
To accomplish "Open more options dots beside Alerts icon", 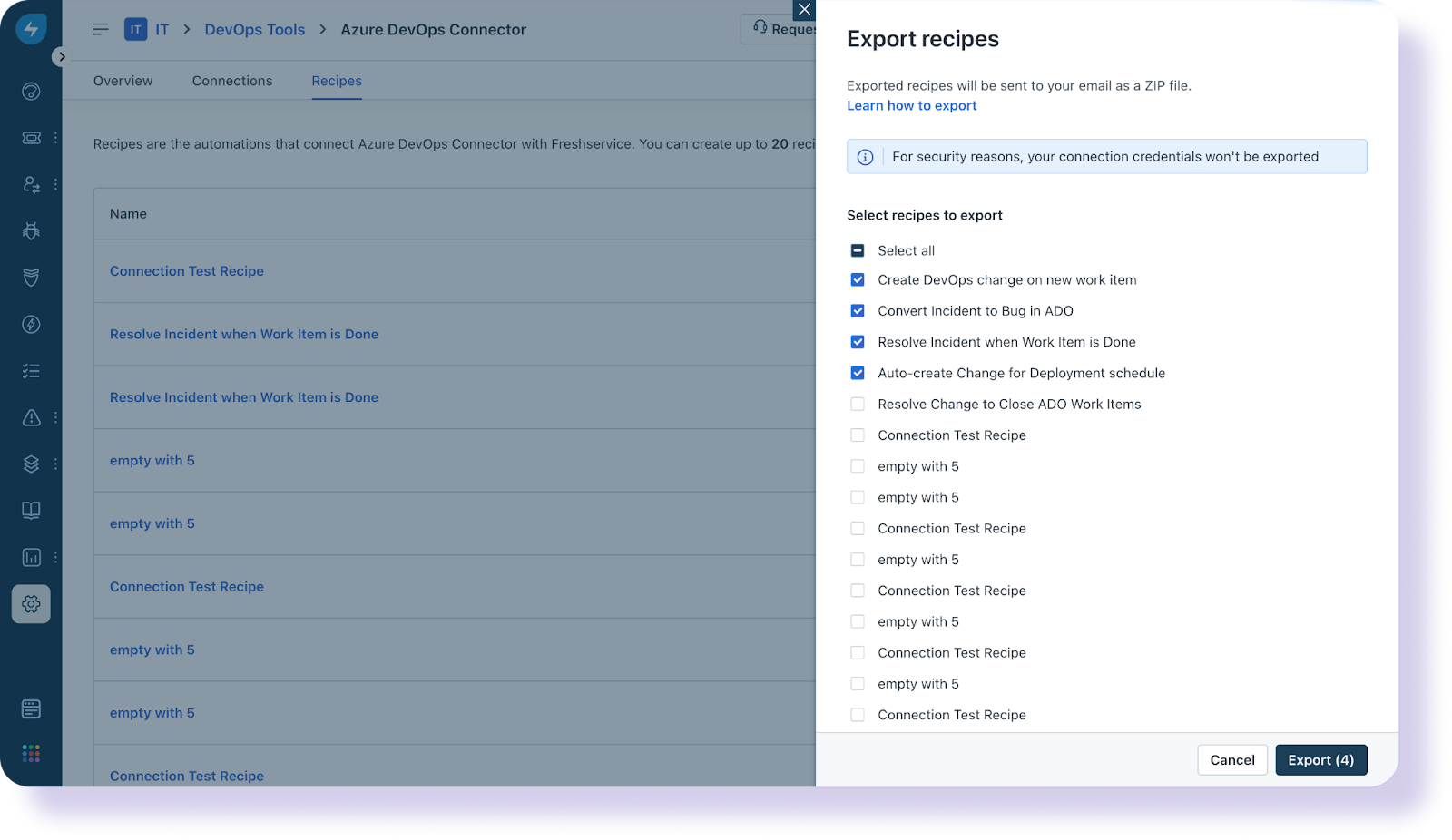I will coord(55,417).
